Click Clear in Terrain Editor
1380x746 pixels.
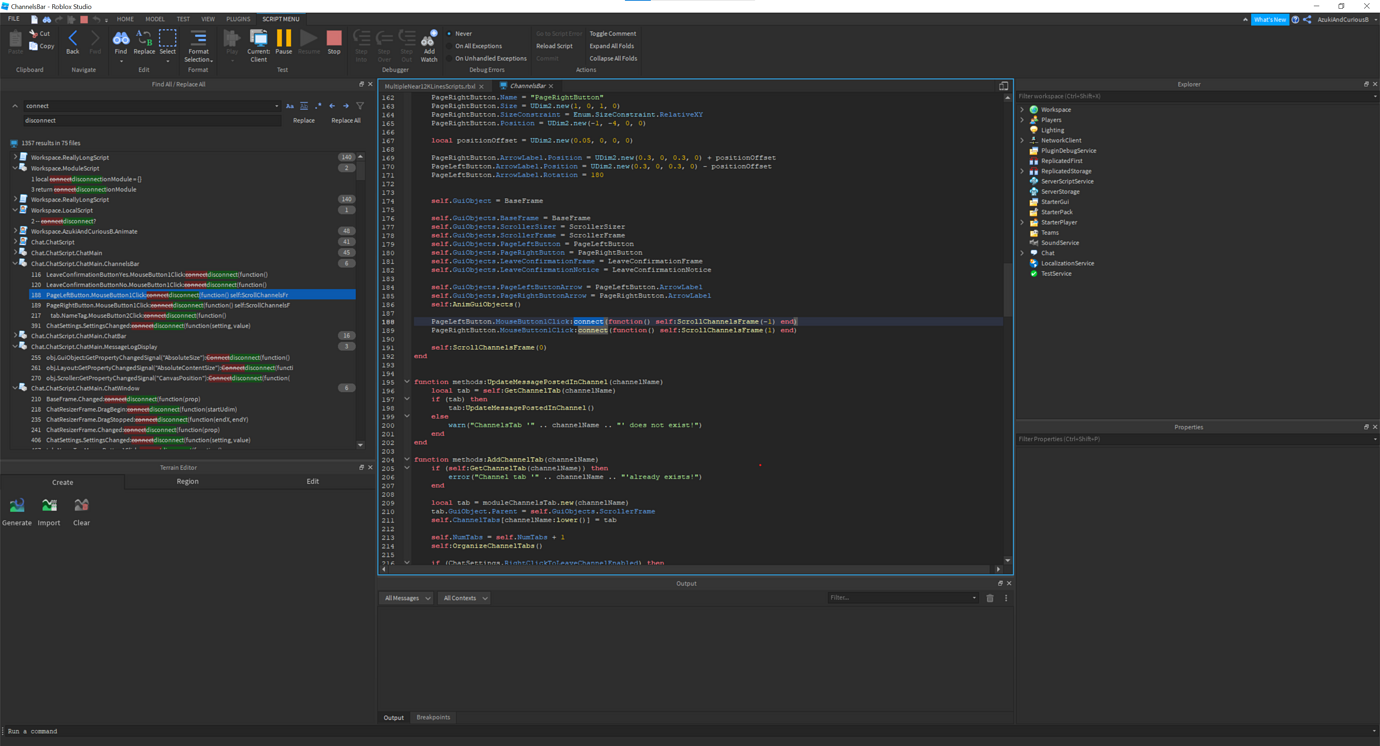81,512
